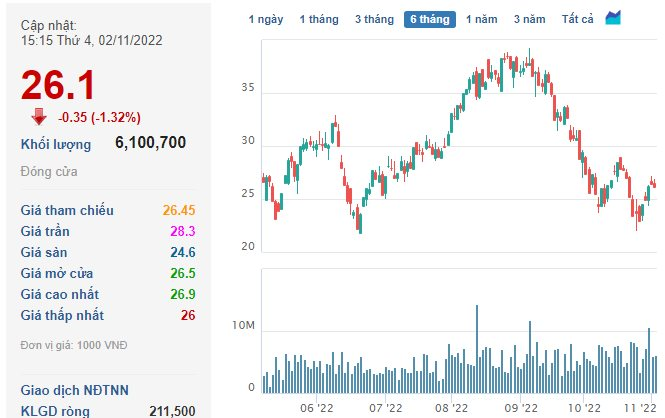Image resolution: width=665 pixels, height=418 pixels.
Task: Click the Khối lượng value 6,100,700
Action: [x=150, y=143]
